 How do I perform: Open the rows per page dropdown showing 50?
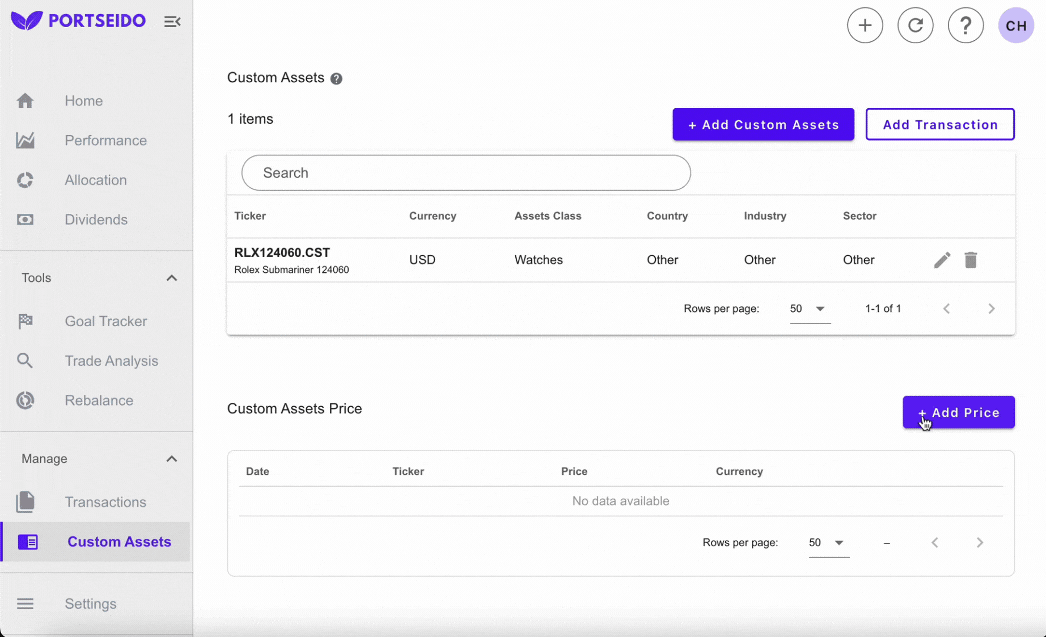810,308
